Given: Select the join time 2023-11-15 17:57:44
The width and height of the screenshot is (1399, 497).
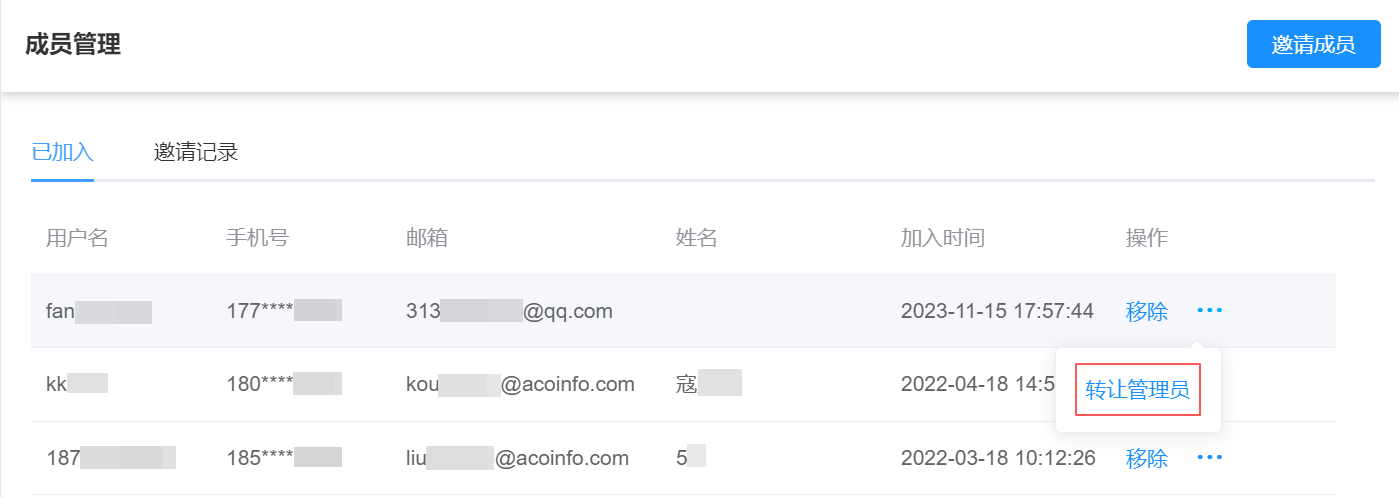Looking at the screenshot, I should coord(997,311).
